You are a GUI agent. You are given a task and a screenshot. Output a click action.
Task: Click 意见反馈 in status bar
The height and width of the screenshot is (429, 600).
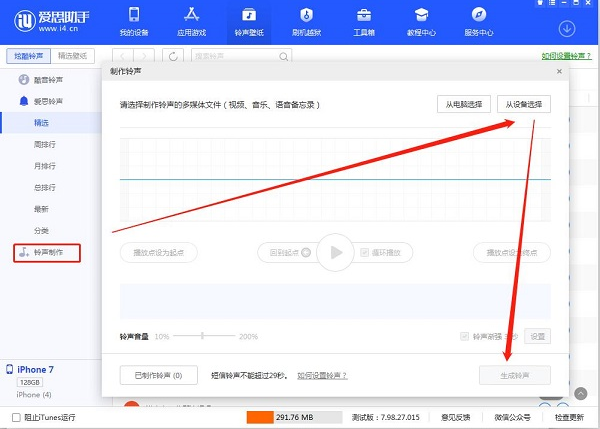(x=455, y=417)
